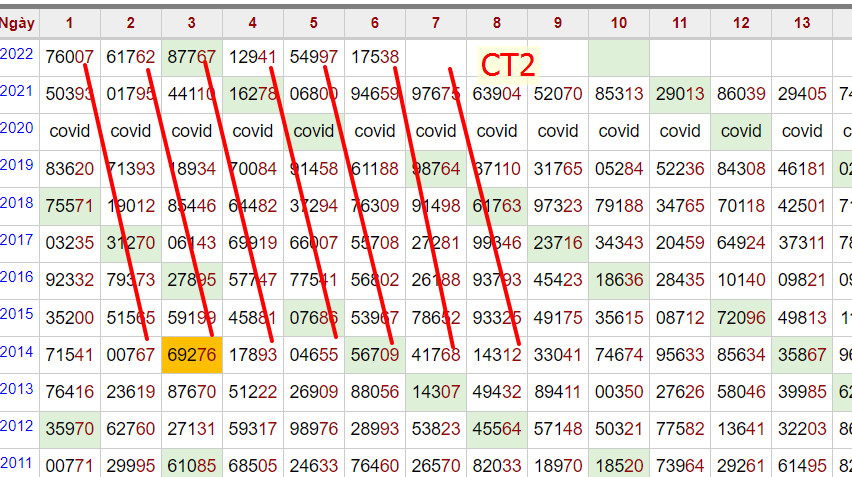852x477 pixels.
Task: Click the Ngày column header
Action: pyautogui.click(x=17, y=22)
